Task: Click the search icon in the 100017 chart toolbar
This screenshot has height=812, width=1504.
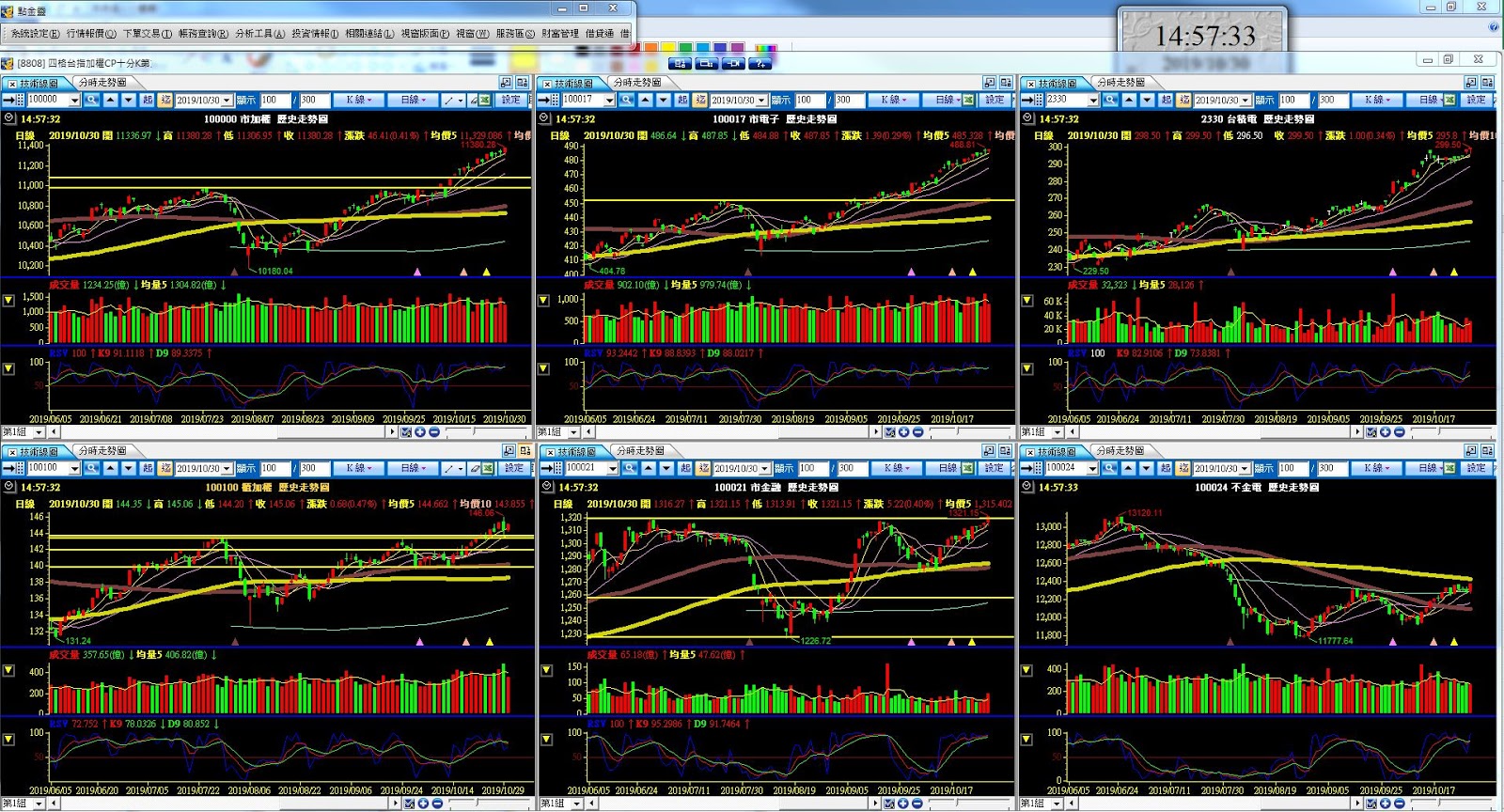Action: tap(626, 100)
